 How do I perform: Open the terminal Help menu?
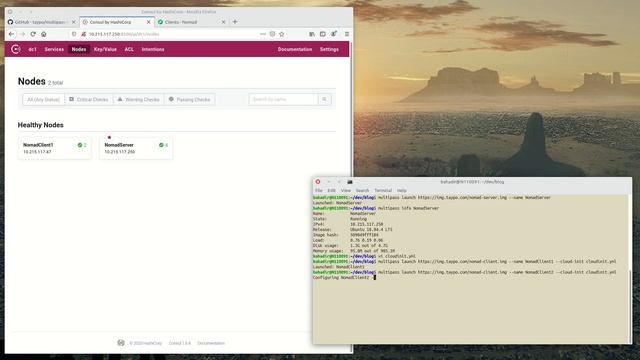[x=402, y=191]
